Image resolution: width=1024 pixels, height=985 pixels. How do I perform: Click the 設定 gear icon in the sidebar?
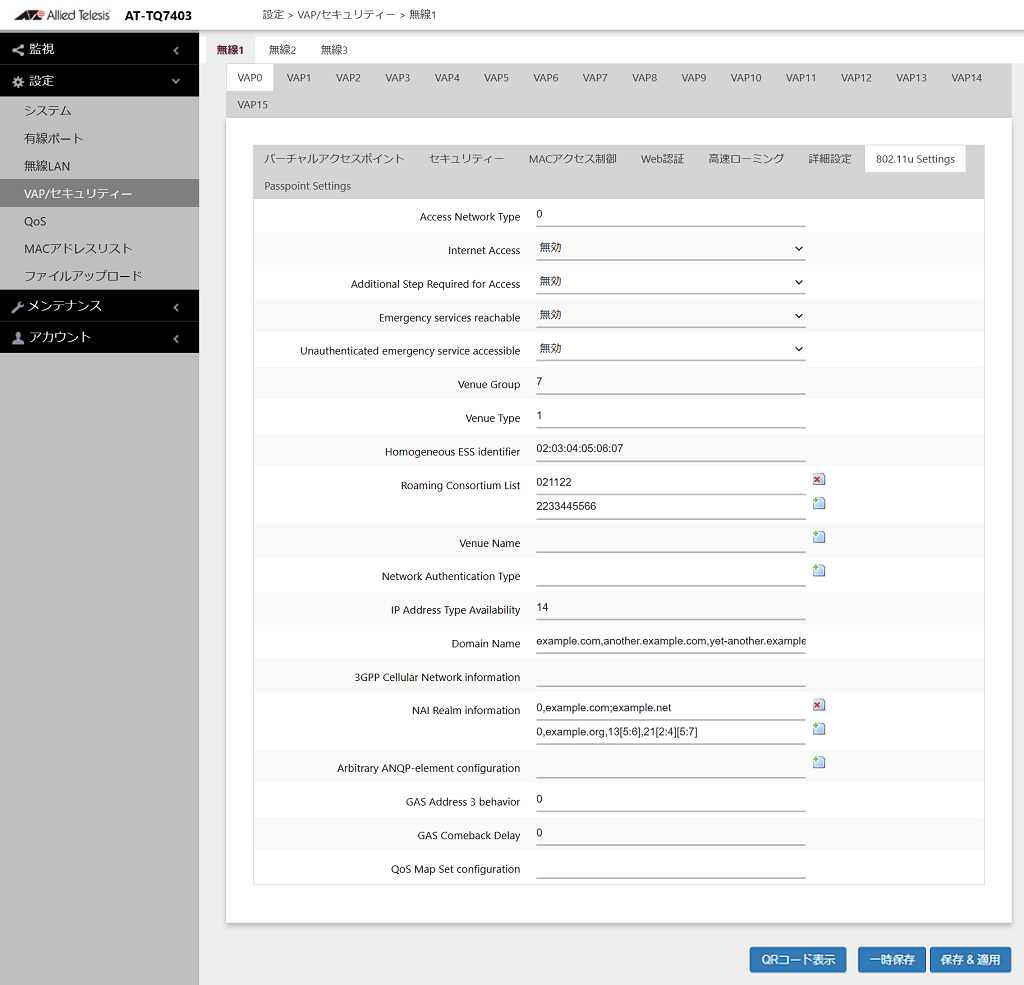(x=18, y=82)
